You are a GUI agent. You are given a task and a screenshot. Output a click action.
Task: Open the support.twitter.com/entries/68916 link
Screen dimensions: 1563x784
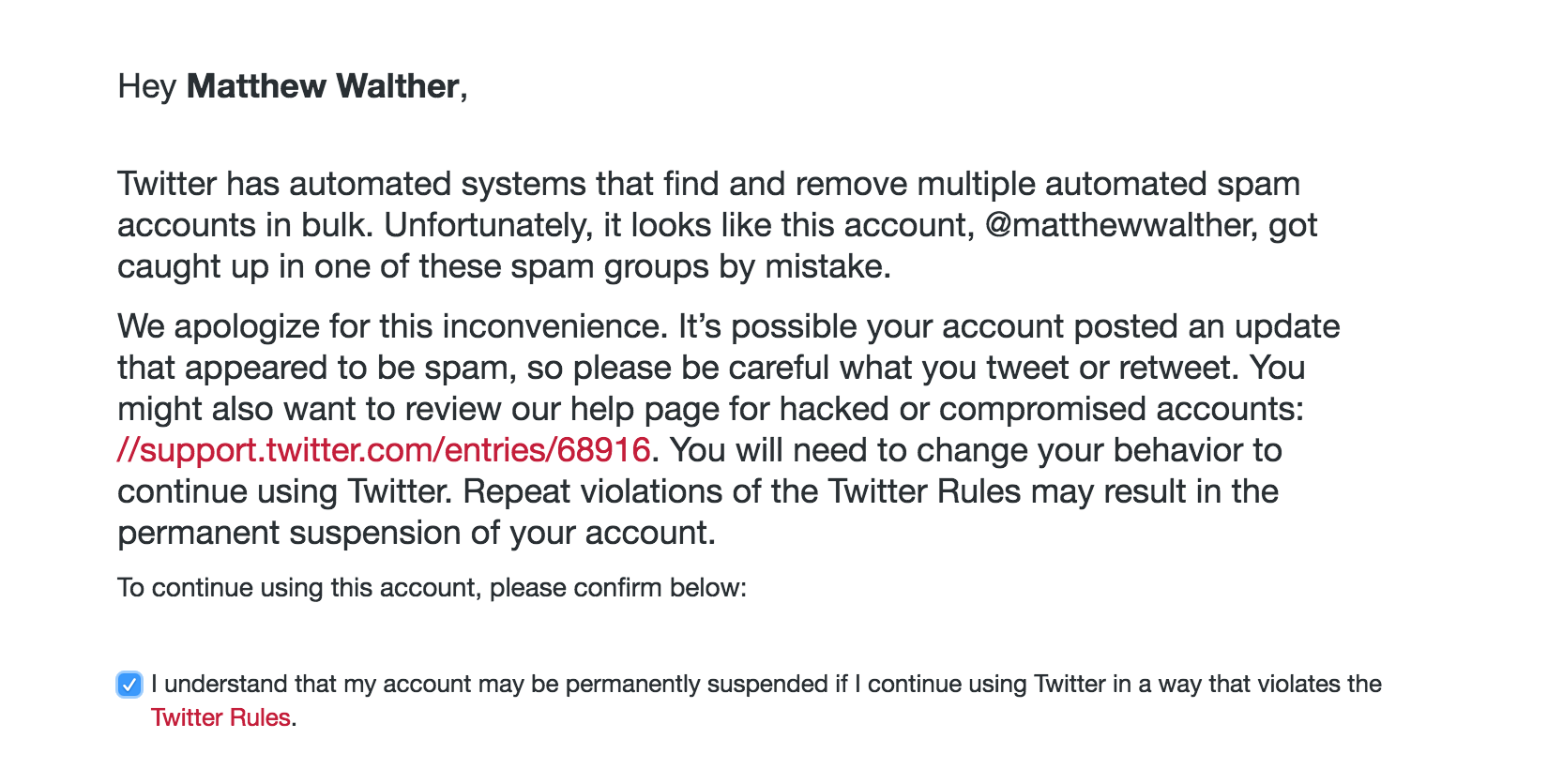(384, 450)
